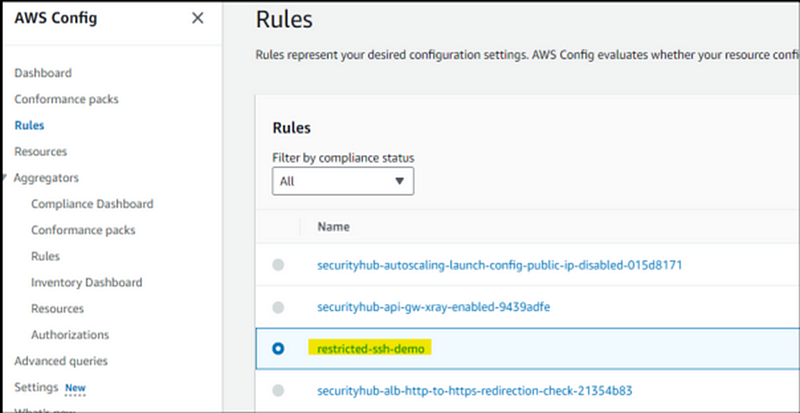Image resolution: width=800 pixels, height=413 pixels.
Task: Open securityhub-autoscaling-launch-config-public-ip-disabled-015d8171 rule
Action: point(499,265)
